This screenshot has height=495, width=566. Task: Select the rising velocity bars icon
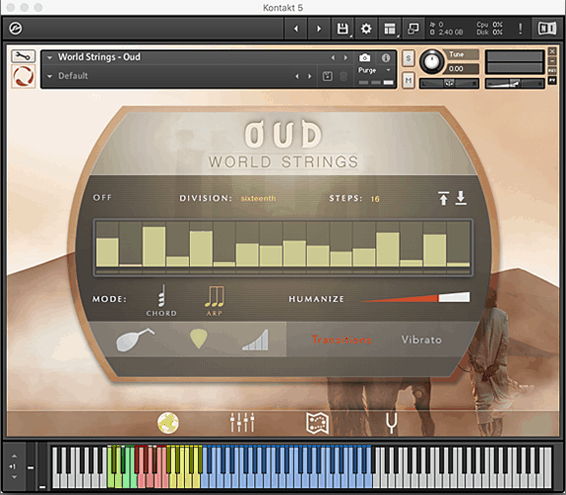[256, 340]
